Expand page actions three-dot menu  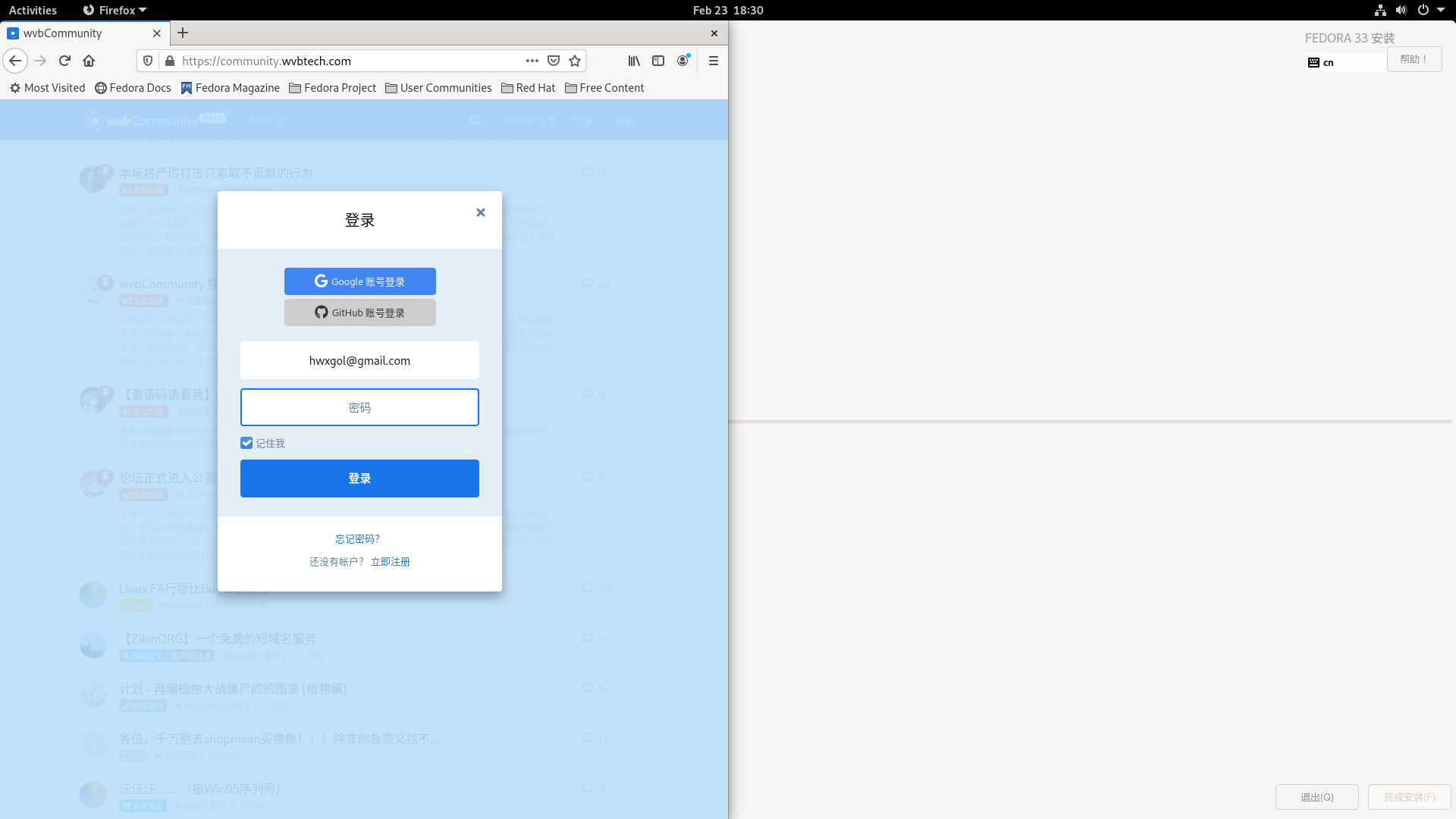[x=532, y=61]
